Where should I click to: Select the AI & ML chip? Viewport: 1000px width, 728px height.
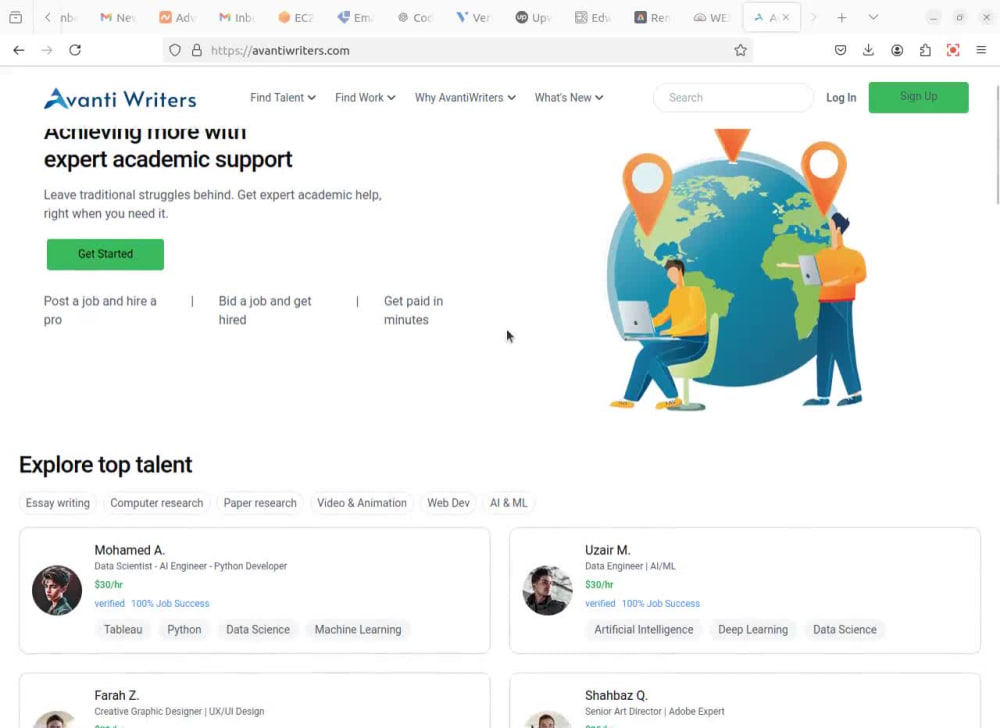508,503
